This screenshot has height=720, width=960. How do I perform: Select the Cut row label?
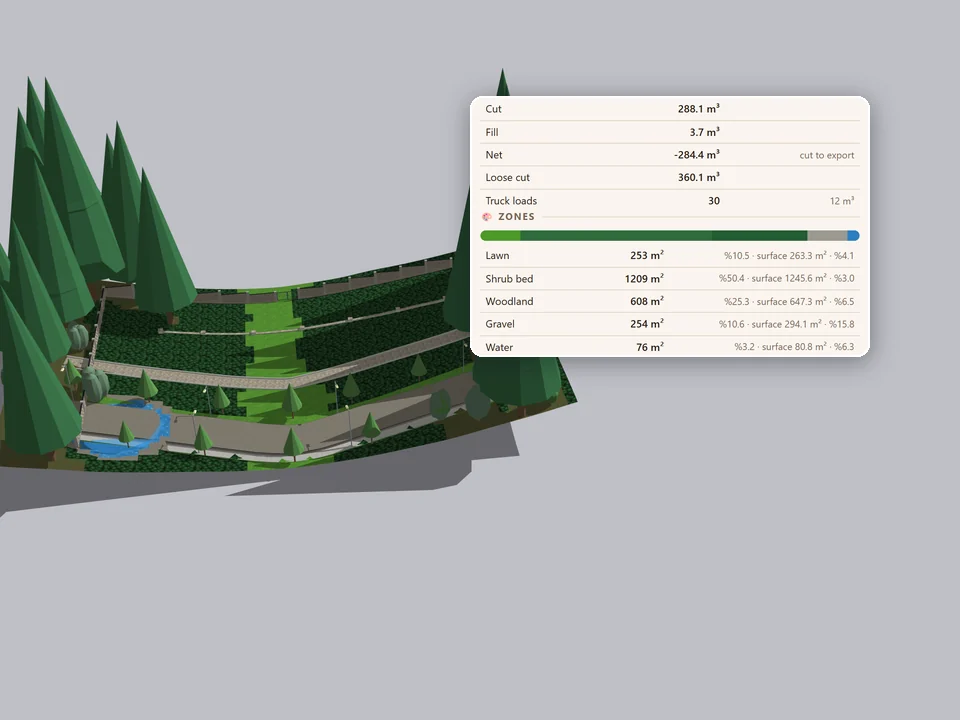(493, 109)
